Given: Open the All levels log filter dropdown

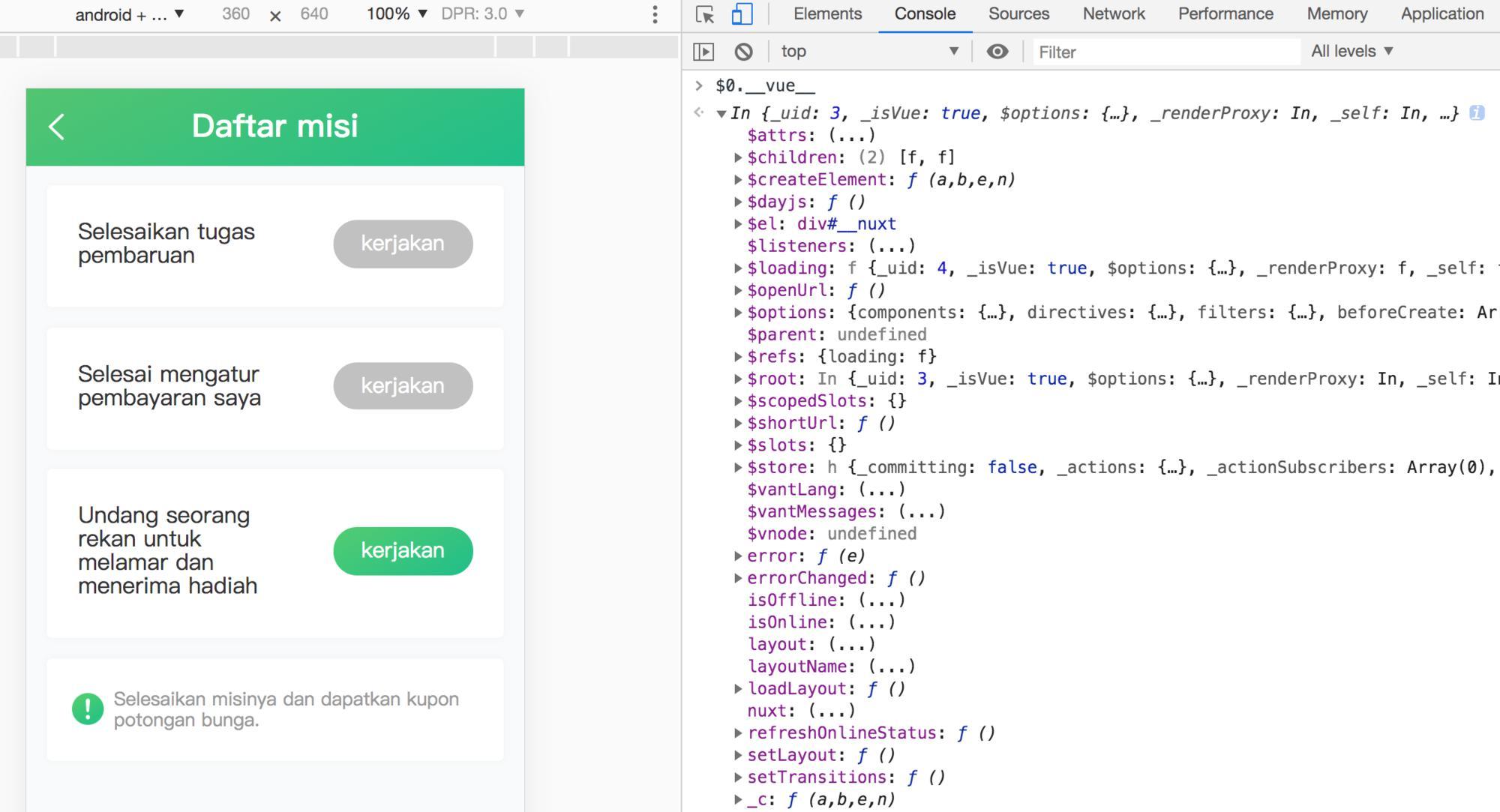Looking at the screenshot, I should (1351, 50).
